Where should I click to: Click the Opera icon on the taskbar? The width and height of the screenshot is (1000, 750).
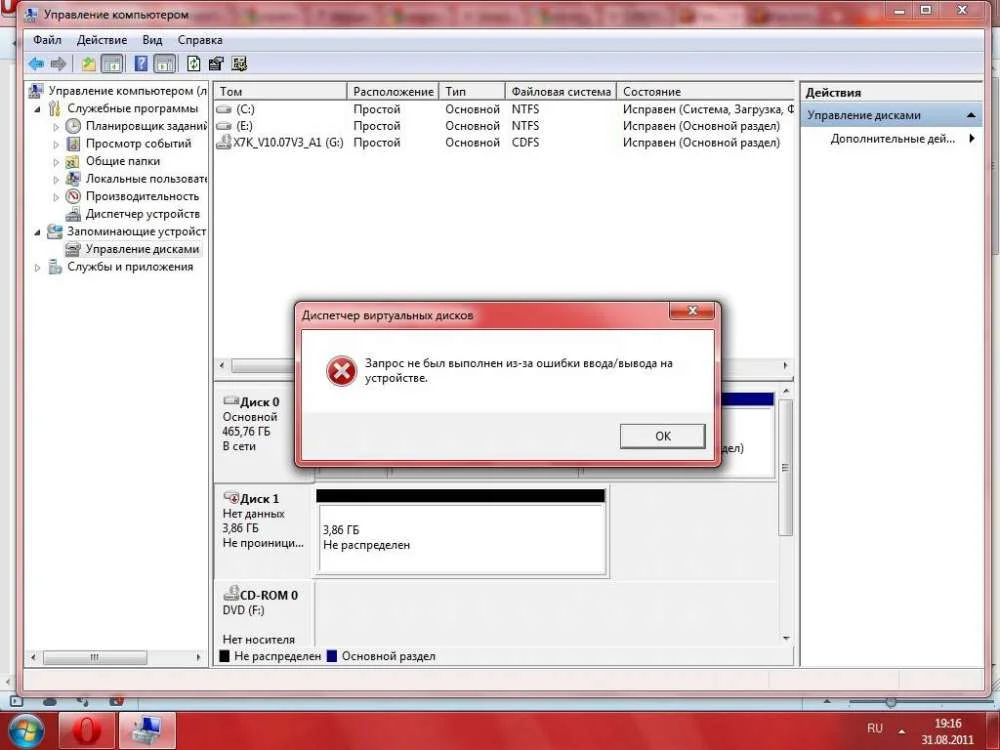point(87,730)
